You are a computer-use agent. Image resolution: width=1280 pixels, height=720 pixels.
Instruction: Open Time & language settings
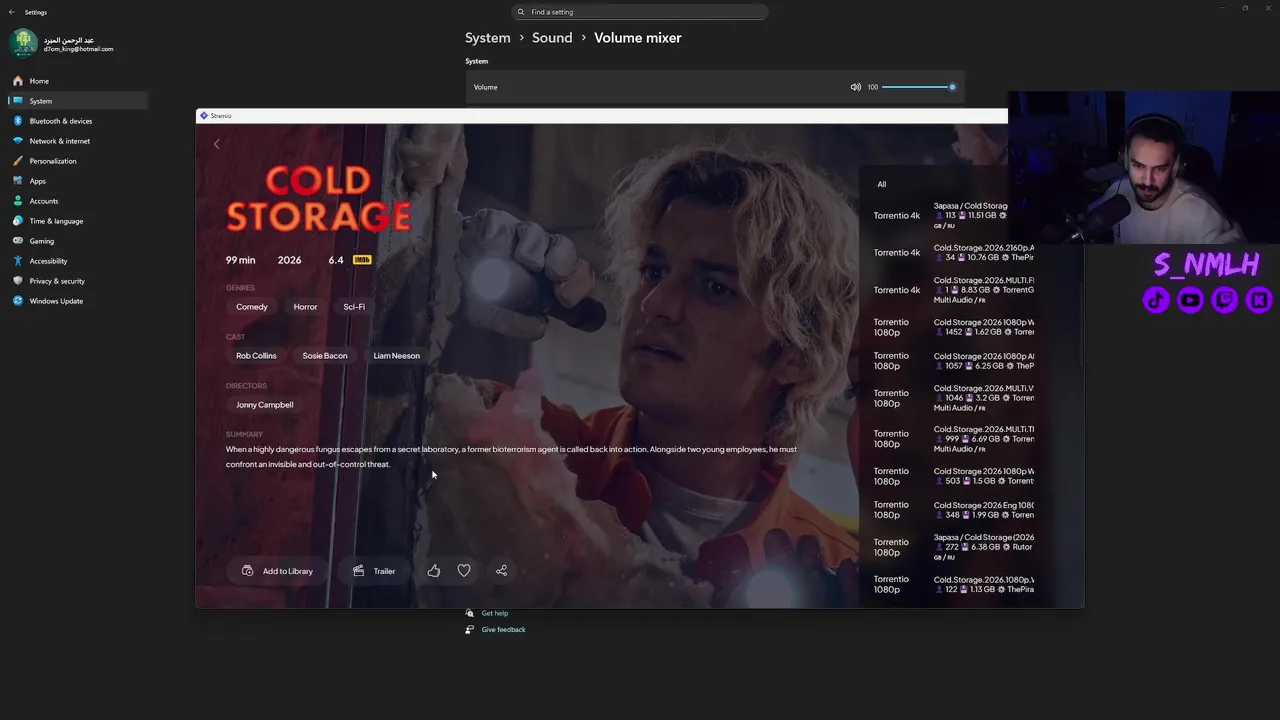click(77, 221)
